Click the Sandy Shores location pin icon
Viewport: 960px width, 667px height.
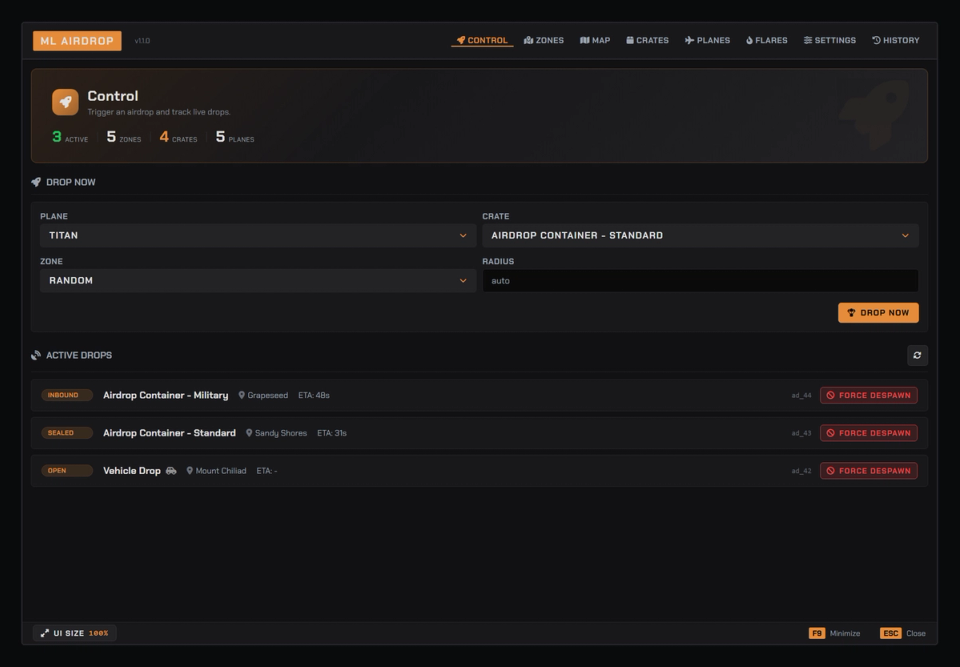coord(249,433)
